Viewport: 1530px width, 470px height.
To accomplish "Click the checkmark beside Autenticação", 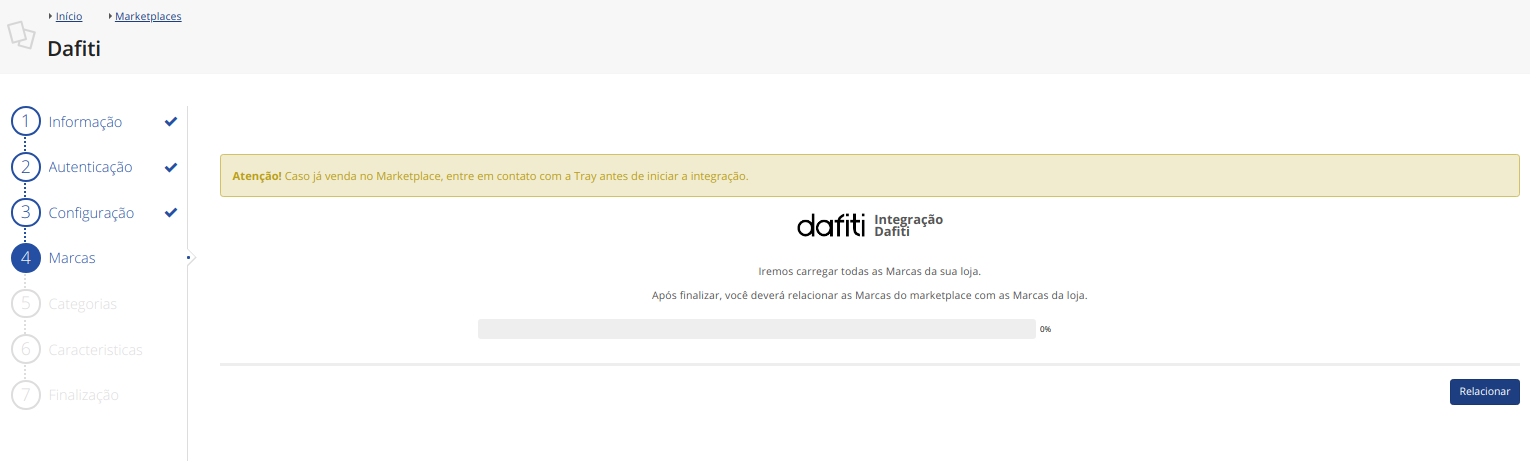I will (x=171, y=167).
